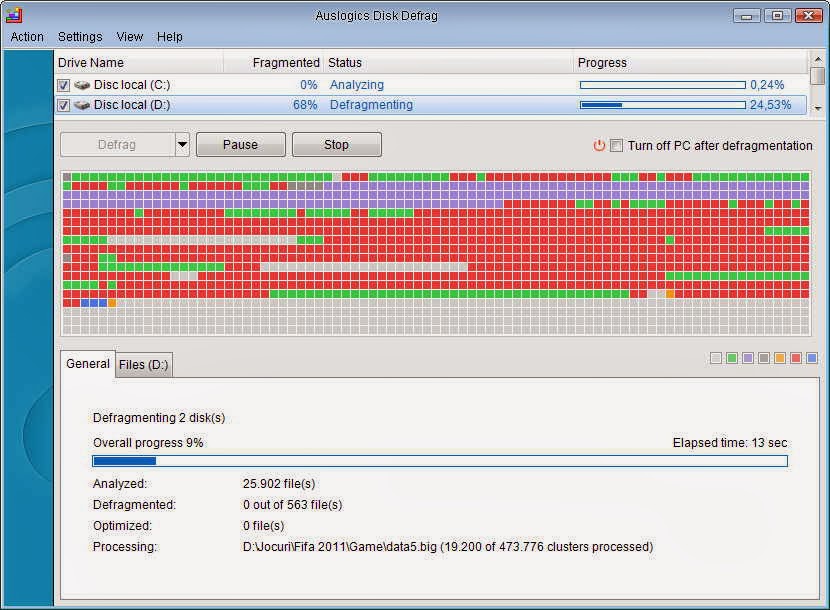The height and width of the screenshot is (610, 830).
Task: Click the C: drive progress bar
Action: [663, 85]
